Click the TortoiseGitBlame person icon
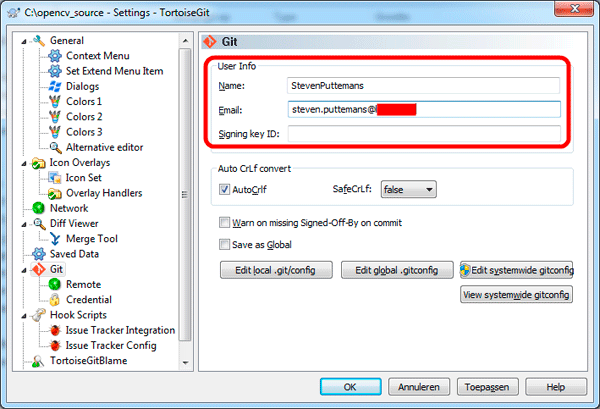This screenshot has height=409, width=600. click(x=38, y=361)
